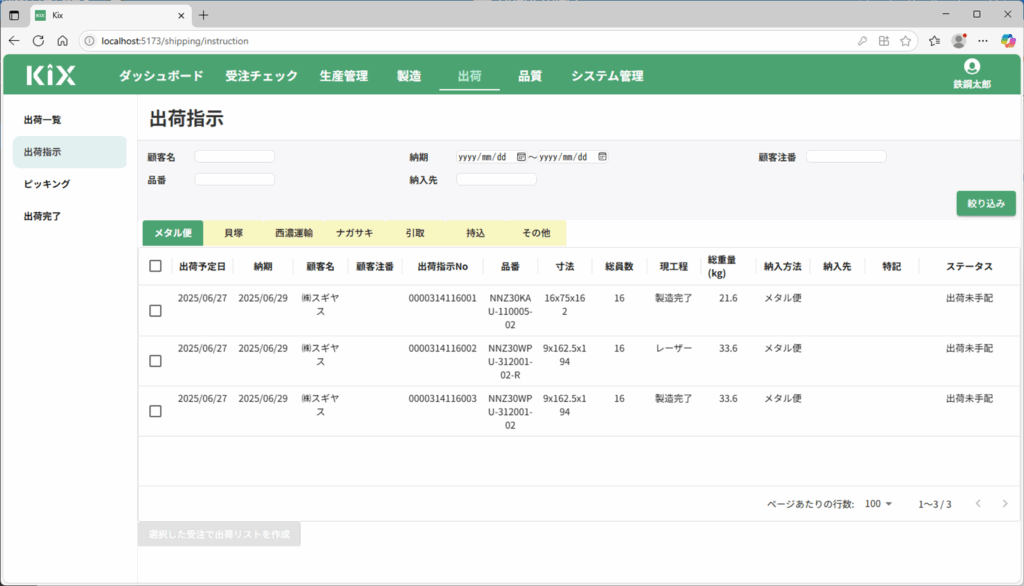
Task: Check row with 出荷指示No 0000314116002
Action: tap(155, 361)
